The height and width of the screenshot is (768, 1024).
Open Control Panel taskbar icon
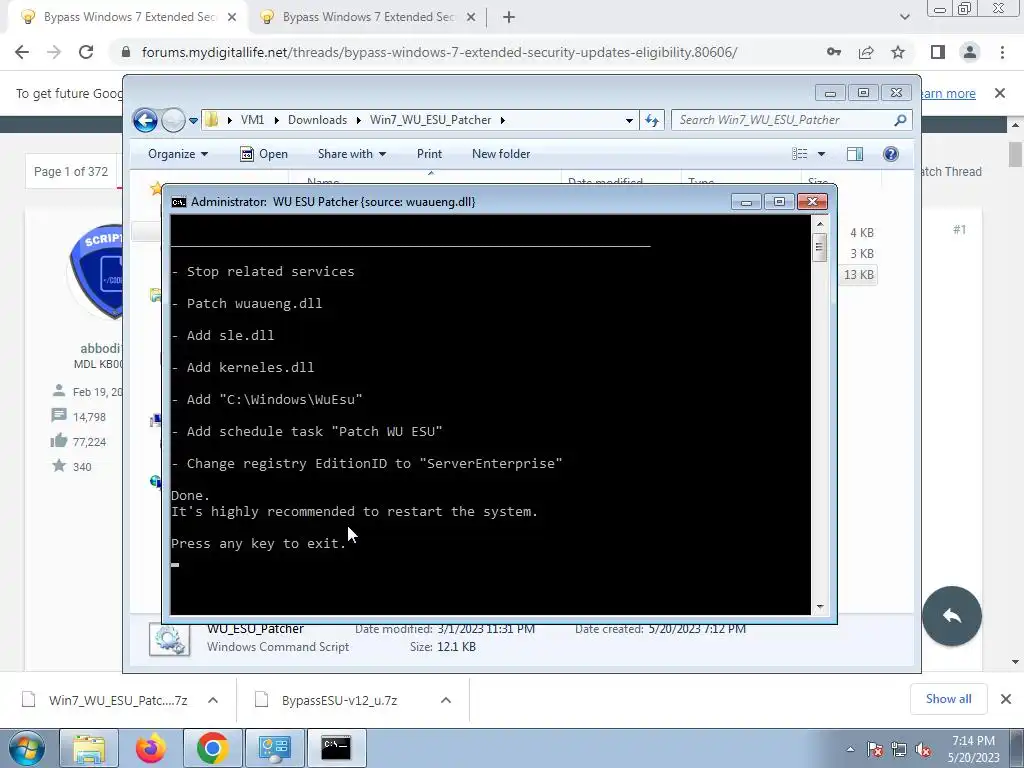tap(274, 748)
